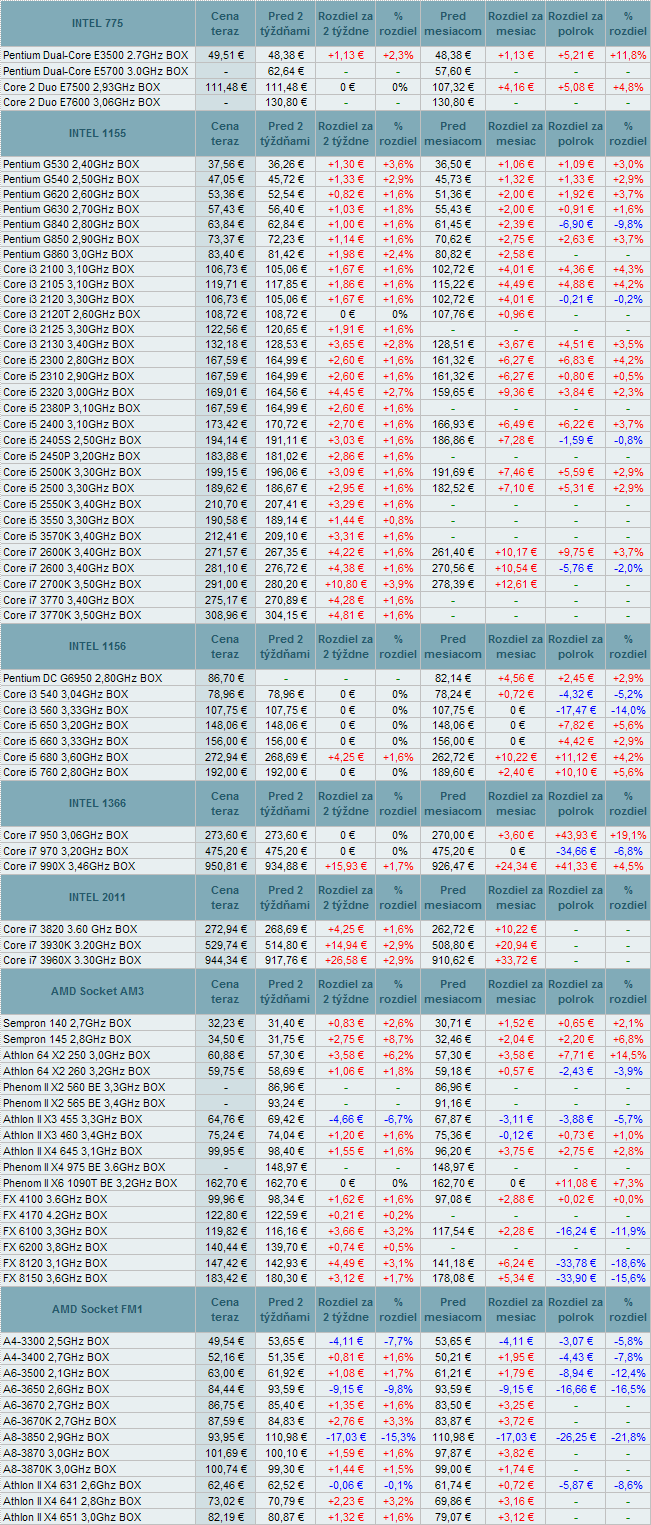The height and width of the screenshot is (1525, 651).
Task: Select -33,90 € half-year difference for FX 8150
Action: (x=576, y=1277)
